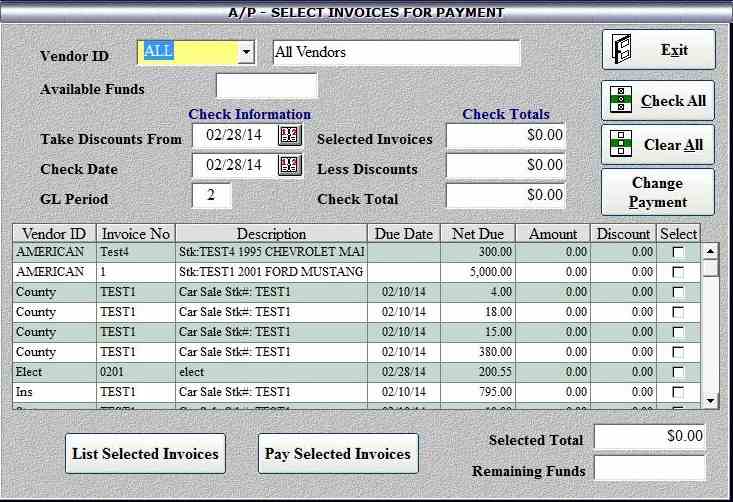The width and height of the screenshot is (733, 502).
Task: Tick Select box for County 380.00 row
Action: tap(678, 352)
